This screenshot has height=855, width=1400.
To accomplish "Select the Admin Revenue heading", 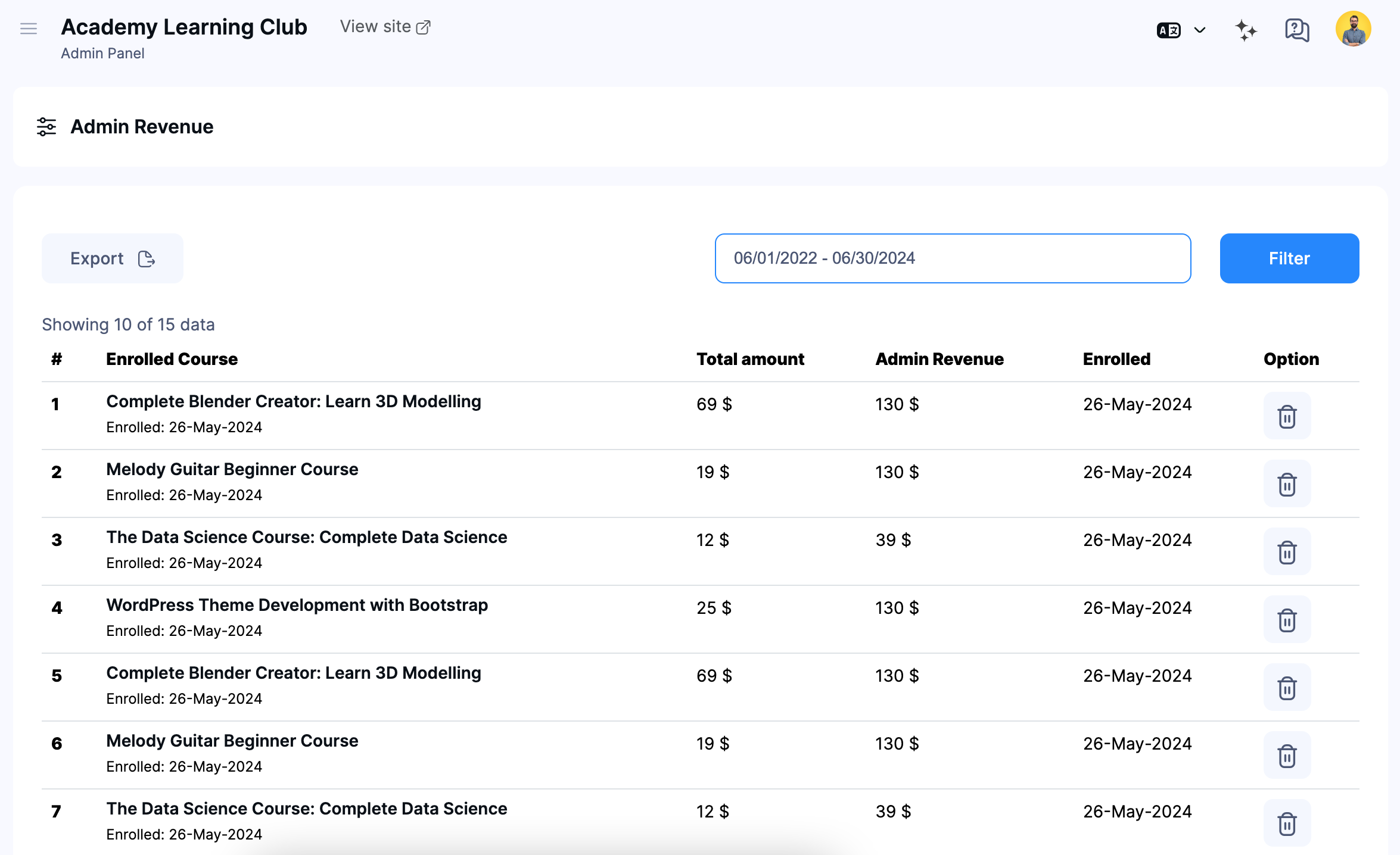I will coord(142,126).
